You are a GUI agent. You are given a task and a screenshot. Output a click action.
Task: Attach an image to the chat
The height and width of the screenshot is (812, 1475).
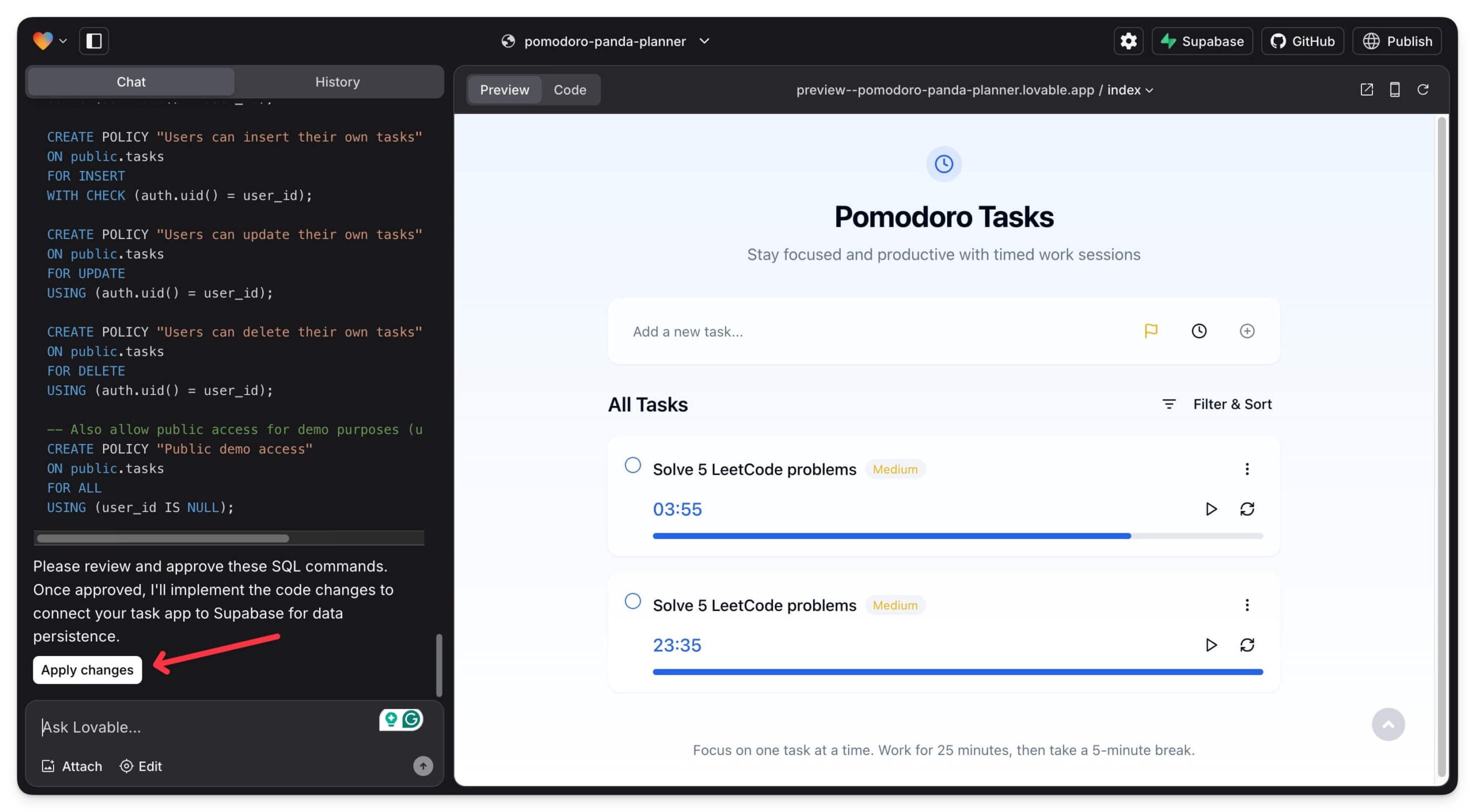(x=71, y=766)
